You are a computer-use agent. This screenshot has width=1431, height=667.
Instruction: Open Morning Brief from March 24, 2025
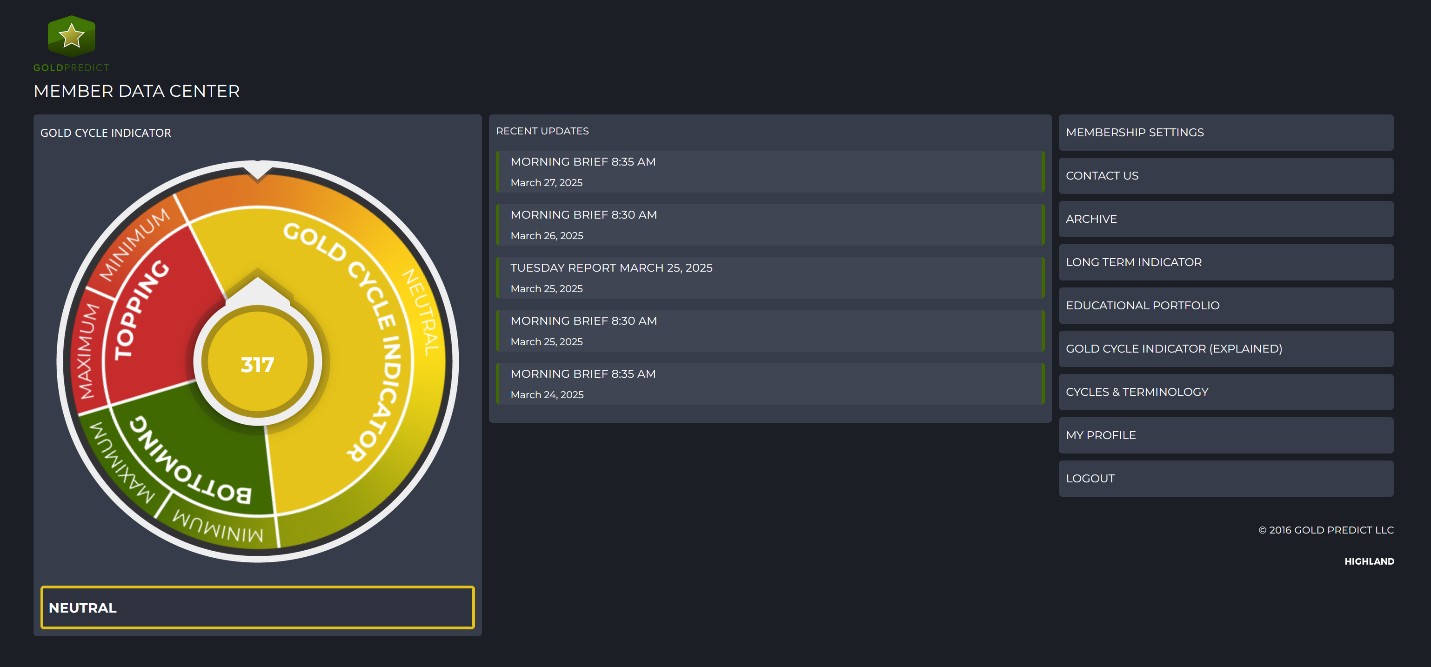769,384
